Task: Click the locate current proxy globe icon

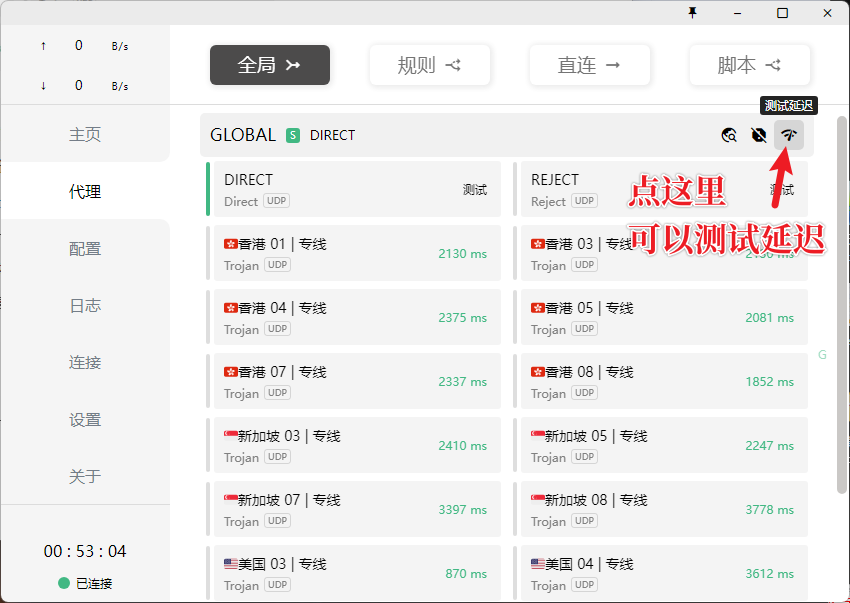Action: (729, 135)
